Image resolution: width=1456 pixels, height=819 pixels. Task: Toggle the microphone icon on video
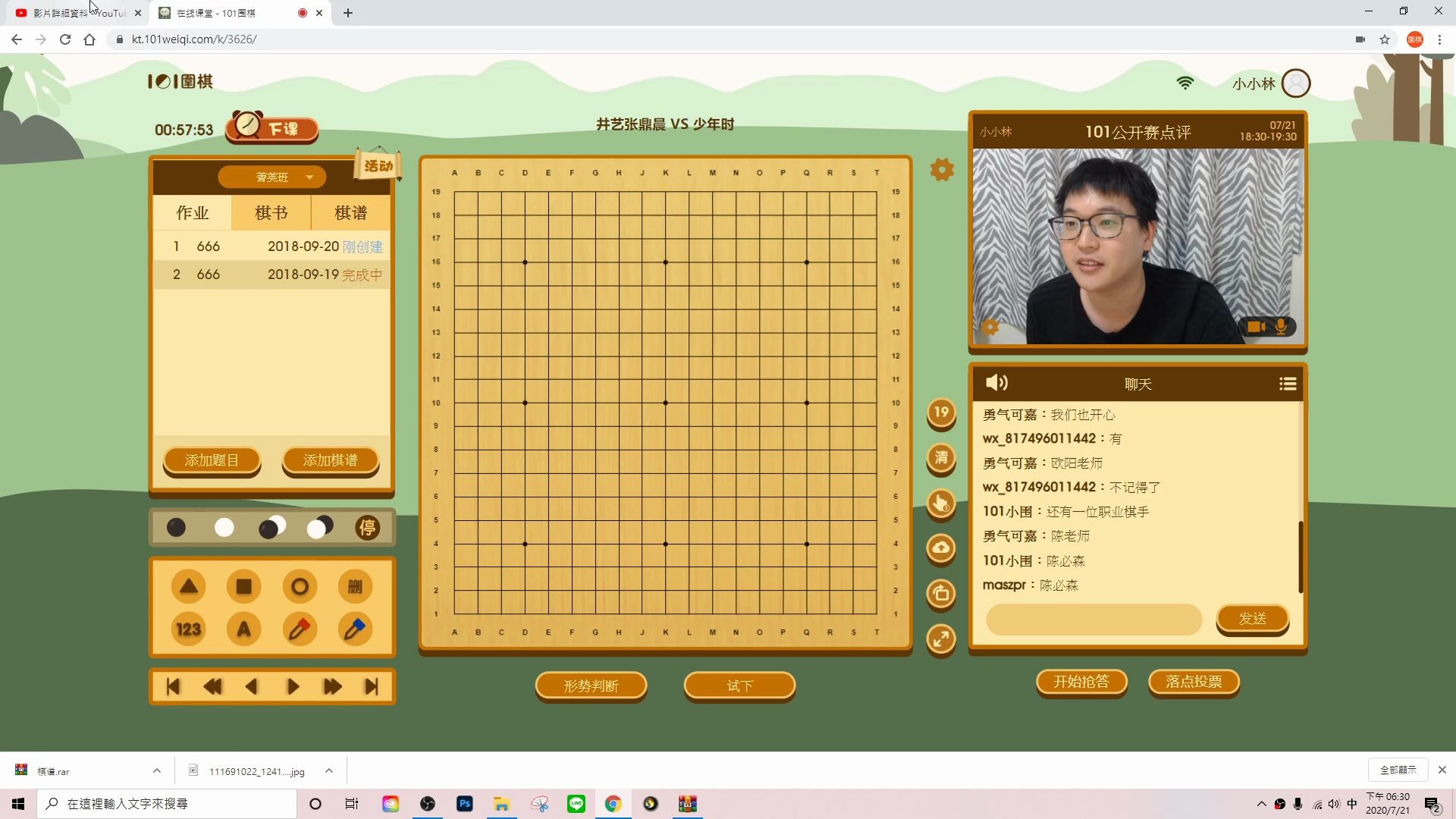point(1281,327)
